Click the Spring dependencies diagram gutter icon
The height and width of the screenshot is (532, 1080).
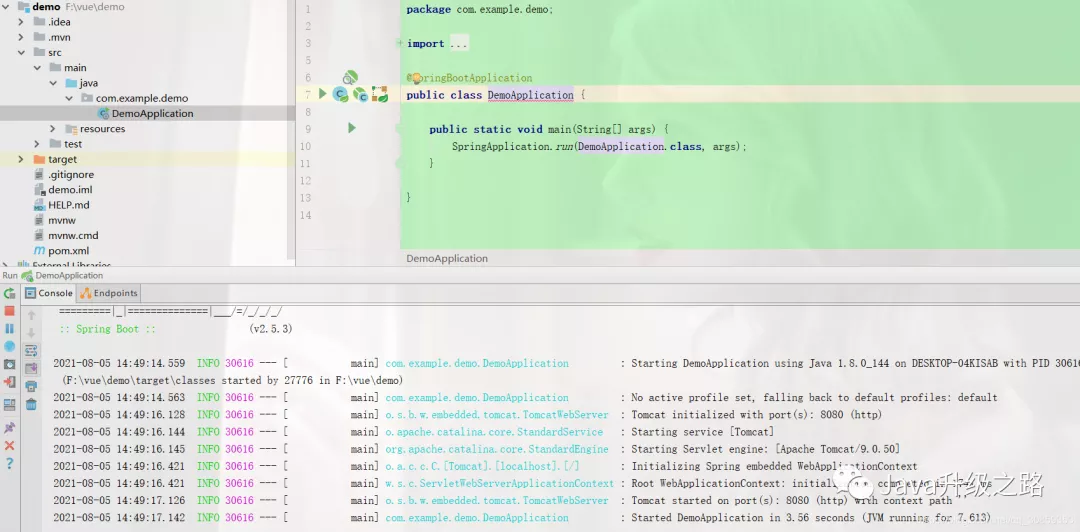click(x=380, y=94)
